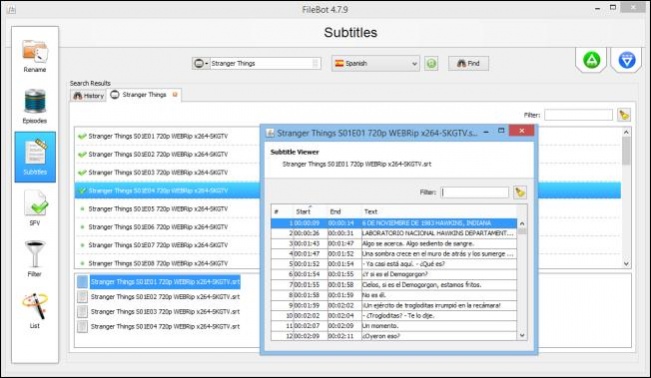Screen dimensions: 651x378
Task: Click search results scrollbar up arrow
Action: 626,132
